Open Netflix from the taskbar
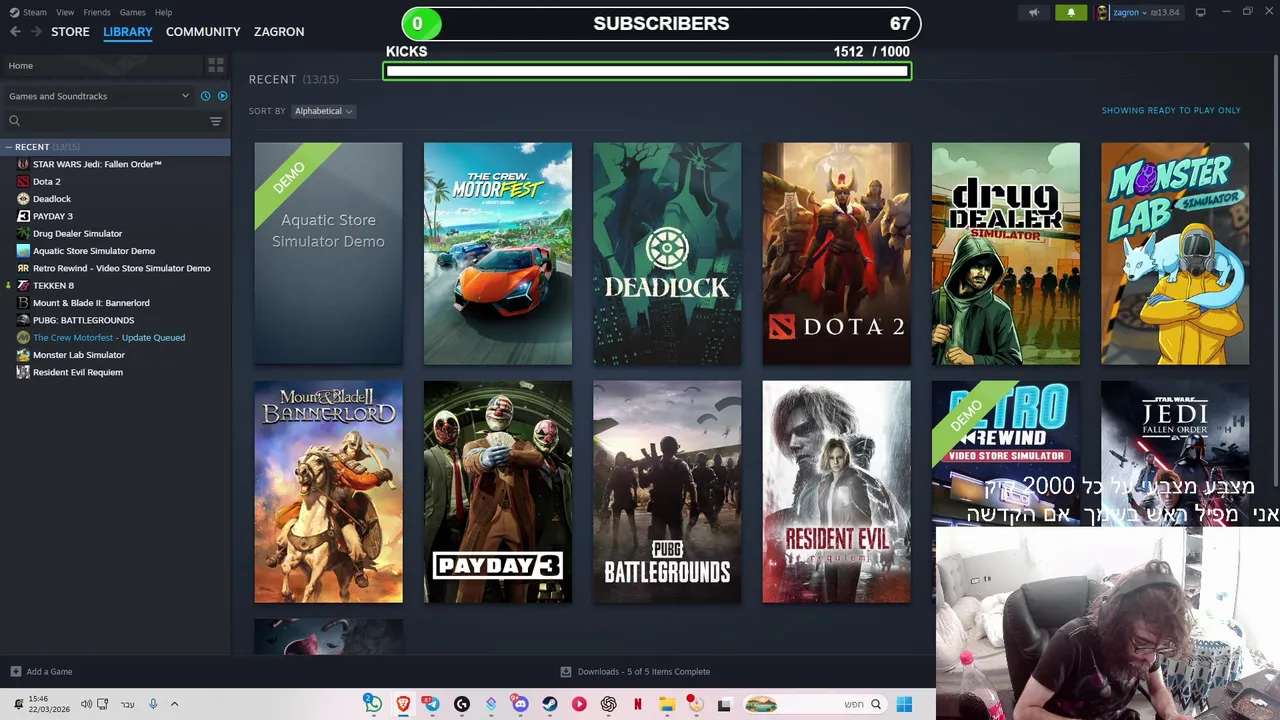The width and height of the screenshot is (1280, 720). pos(637,704)
